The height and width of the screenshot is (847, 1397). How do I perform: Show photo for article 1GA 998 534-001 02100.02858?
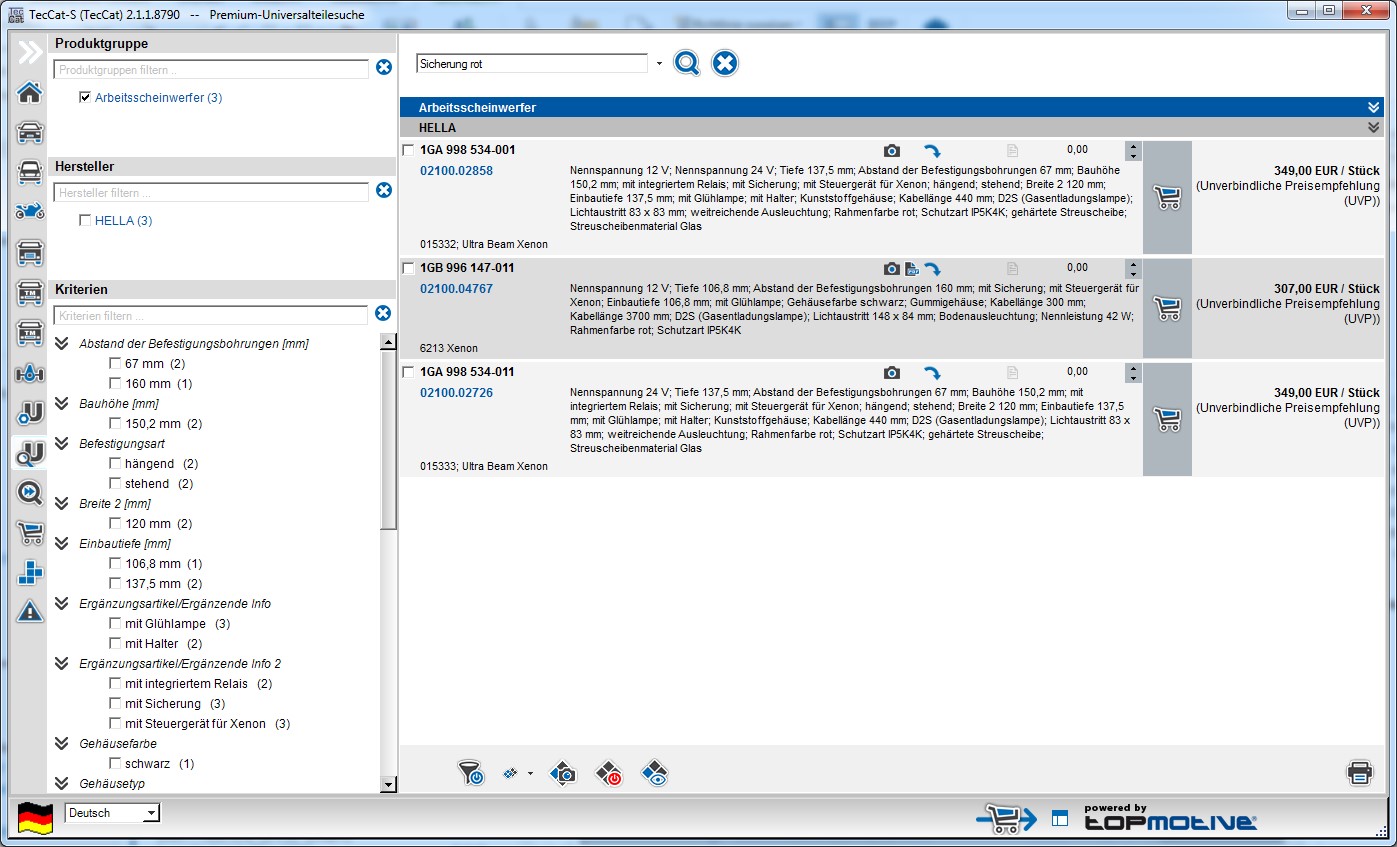pos(892,151)
